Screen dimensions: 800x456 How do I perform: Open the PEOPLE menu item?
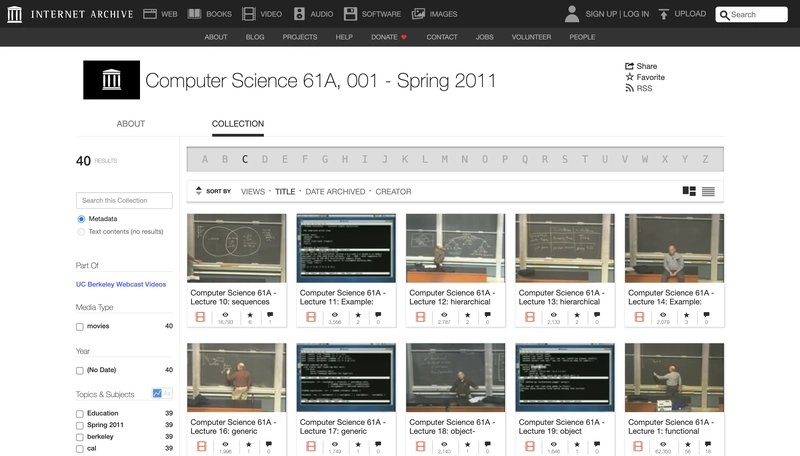pyautogui.click(x=582, y=37)
